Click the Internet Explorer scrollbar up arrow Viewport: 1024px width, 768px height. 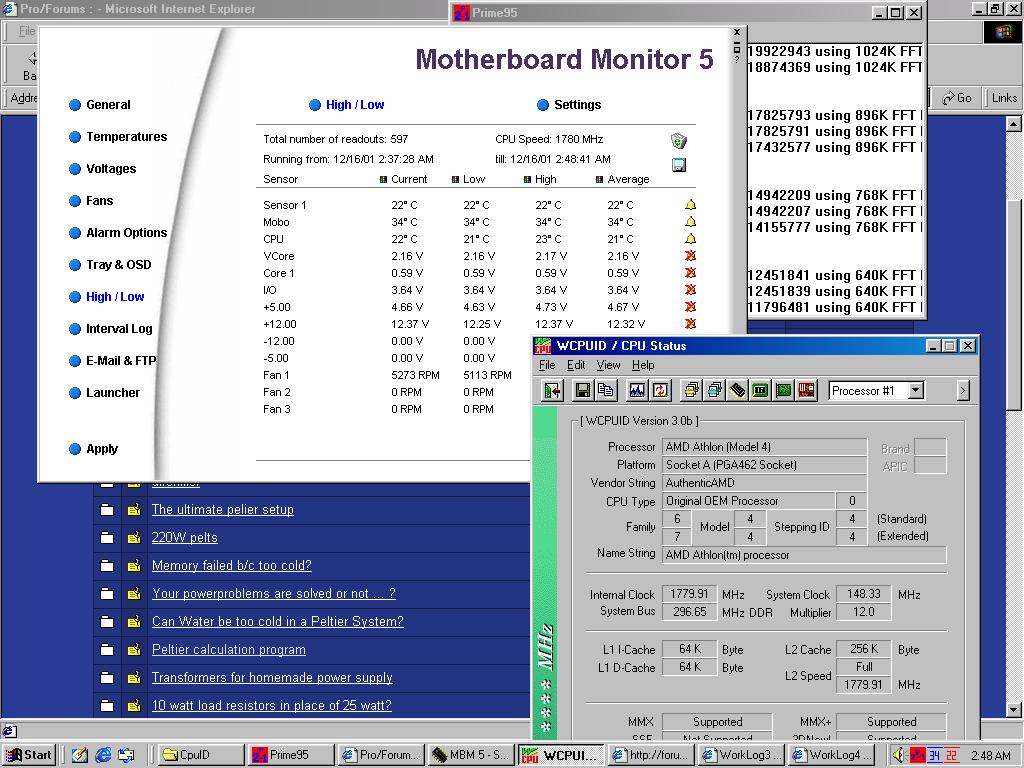[1014, 123]
